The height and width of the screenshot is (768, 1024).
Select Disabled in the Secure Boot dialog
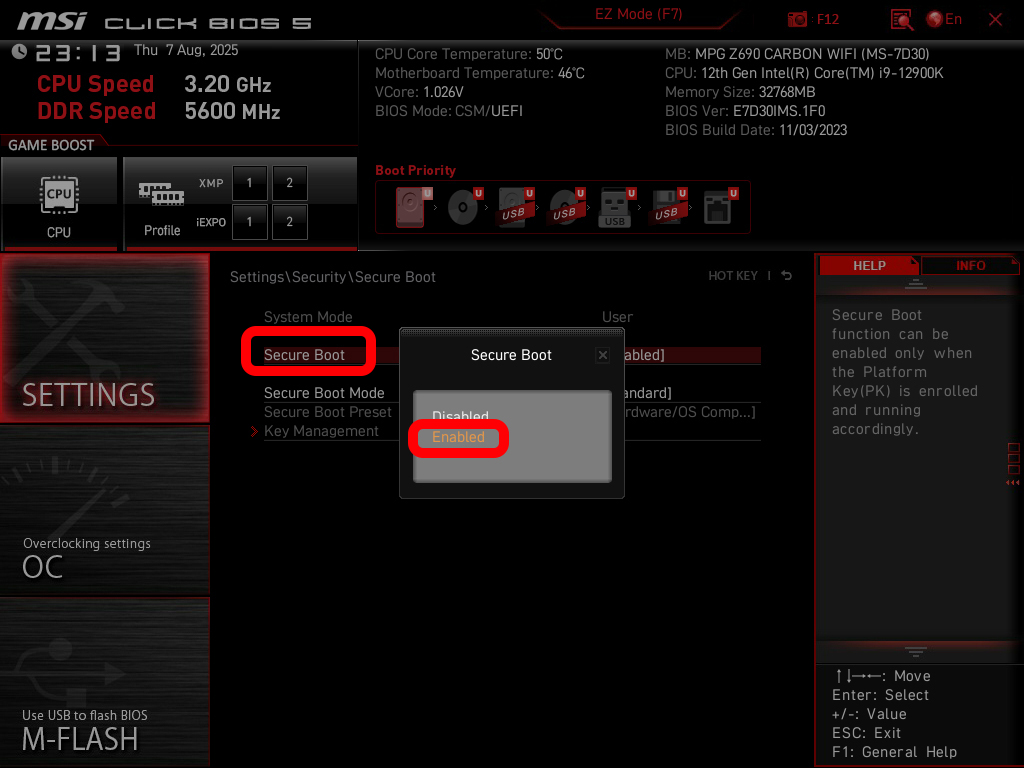pyautogui.click(x=459, y=414)
